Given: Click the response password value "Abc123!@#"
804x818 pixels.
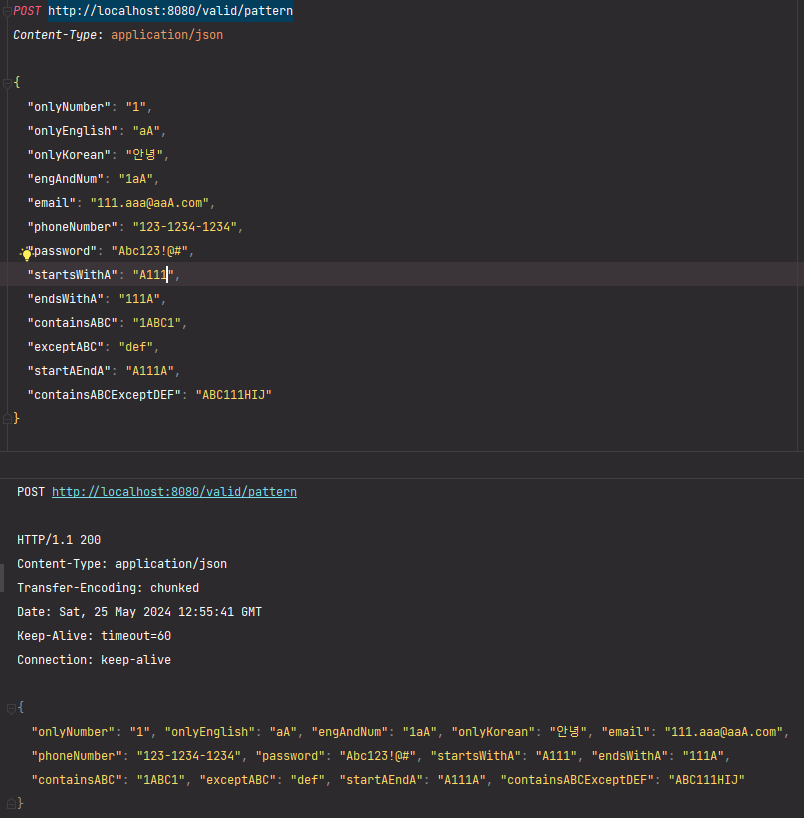Looking at the screenshot, I should tap(378, 756).
